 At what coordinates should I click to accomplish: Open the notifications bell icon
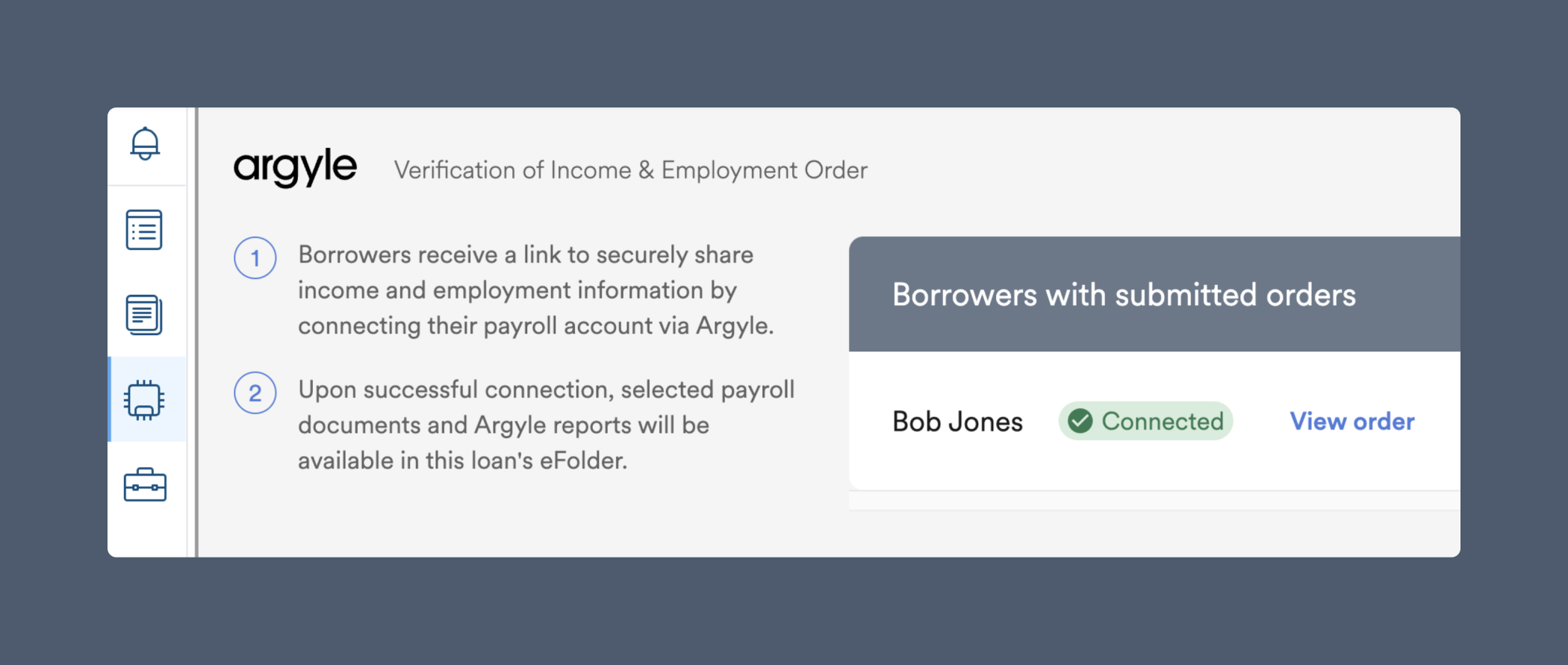(x=146, y=144)
